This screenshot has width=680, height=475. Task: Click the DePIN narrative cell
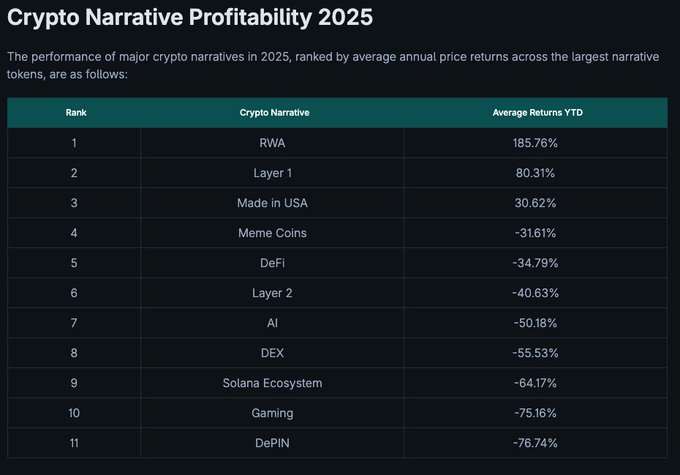[272, 443]
